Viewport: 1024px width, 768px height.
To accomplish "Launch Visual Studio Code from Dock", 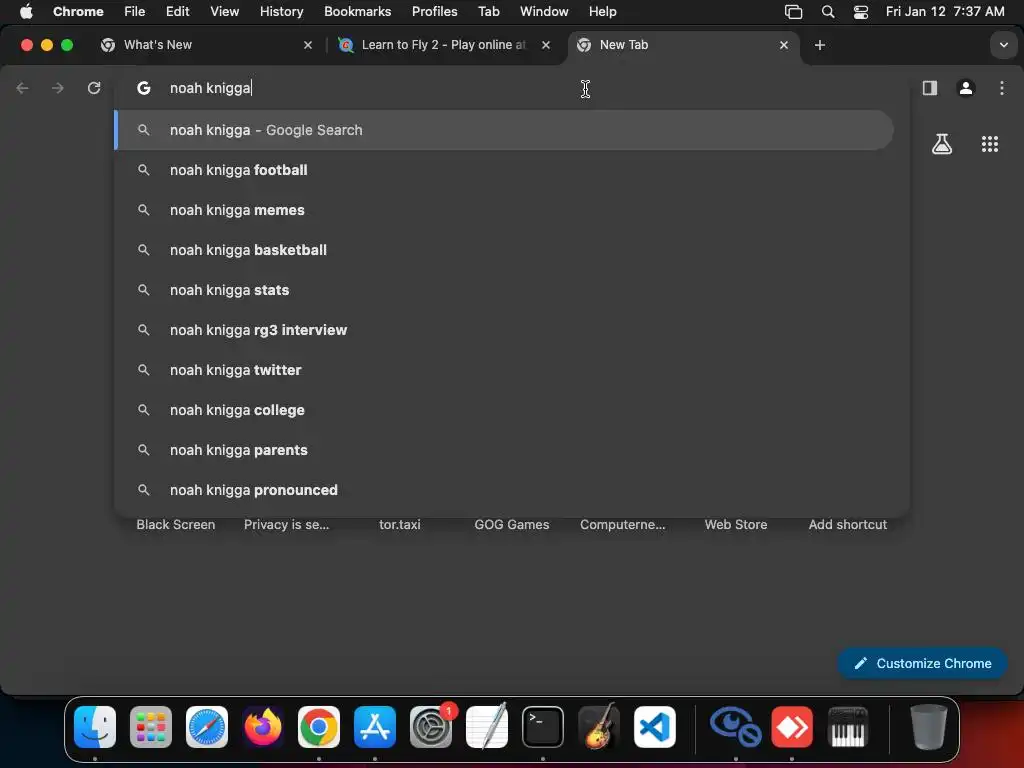I will point(655,727).
